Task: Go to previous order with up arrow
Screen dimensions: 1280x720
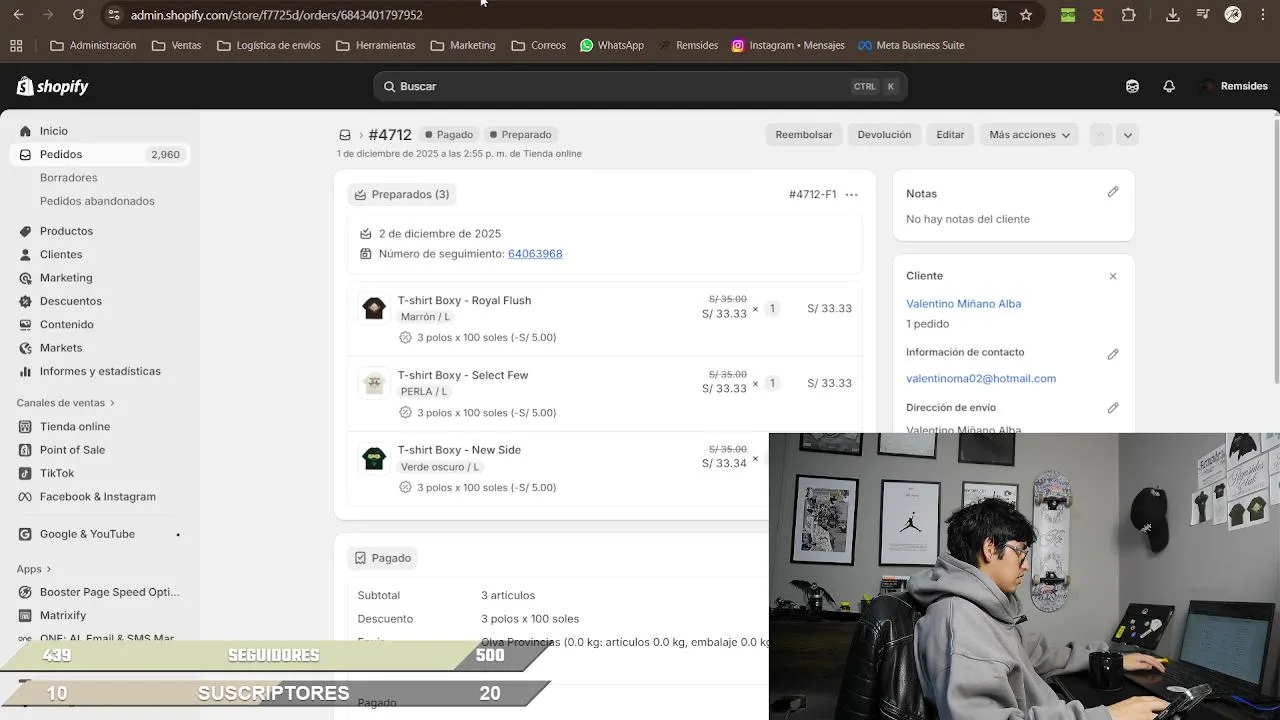Action: pyautogui.click(x=1101, y=135)
